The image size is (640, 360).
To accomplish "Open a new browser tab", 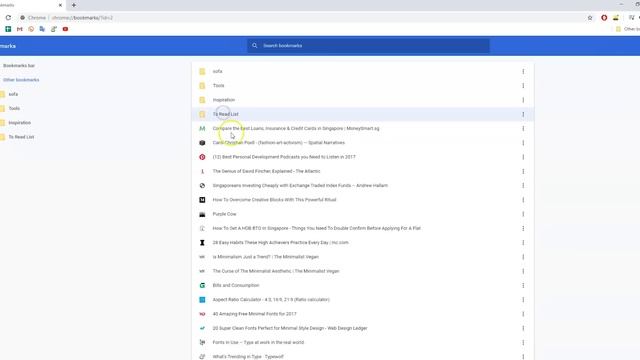I will [x=74, y=5].
